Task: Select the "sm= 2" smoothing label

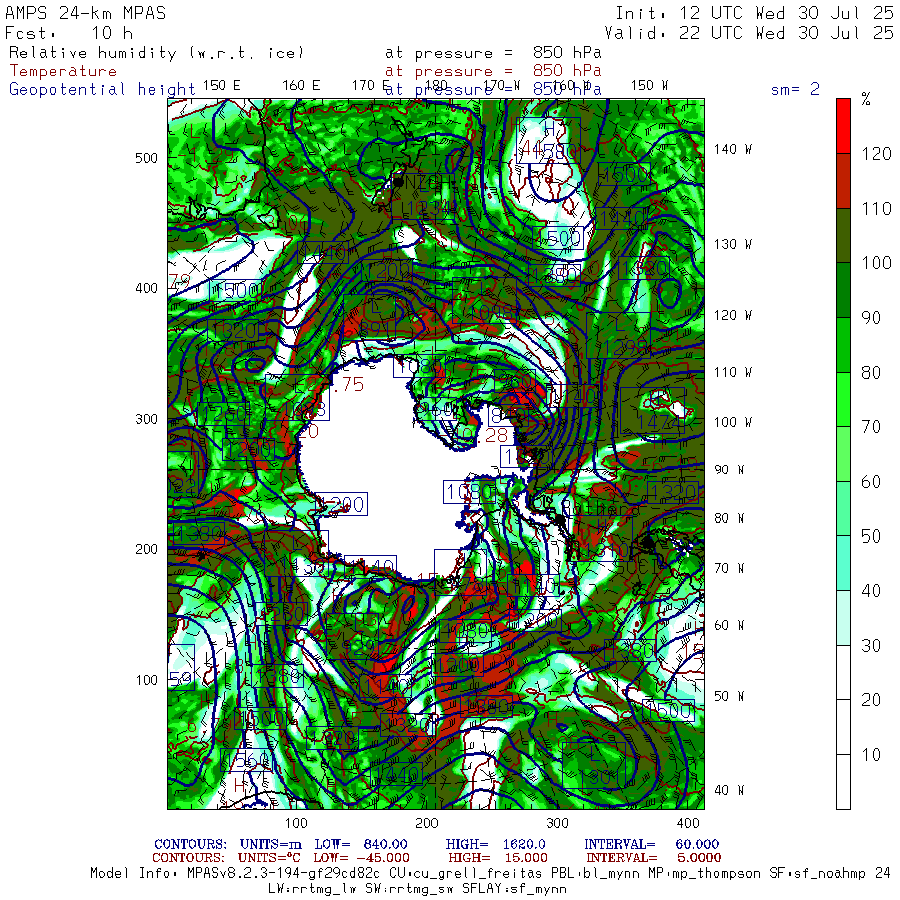Action: pos(795,89)
